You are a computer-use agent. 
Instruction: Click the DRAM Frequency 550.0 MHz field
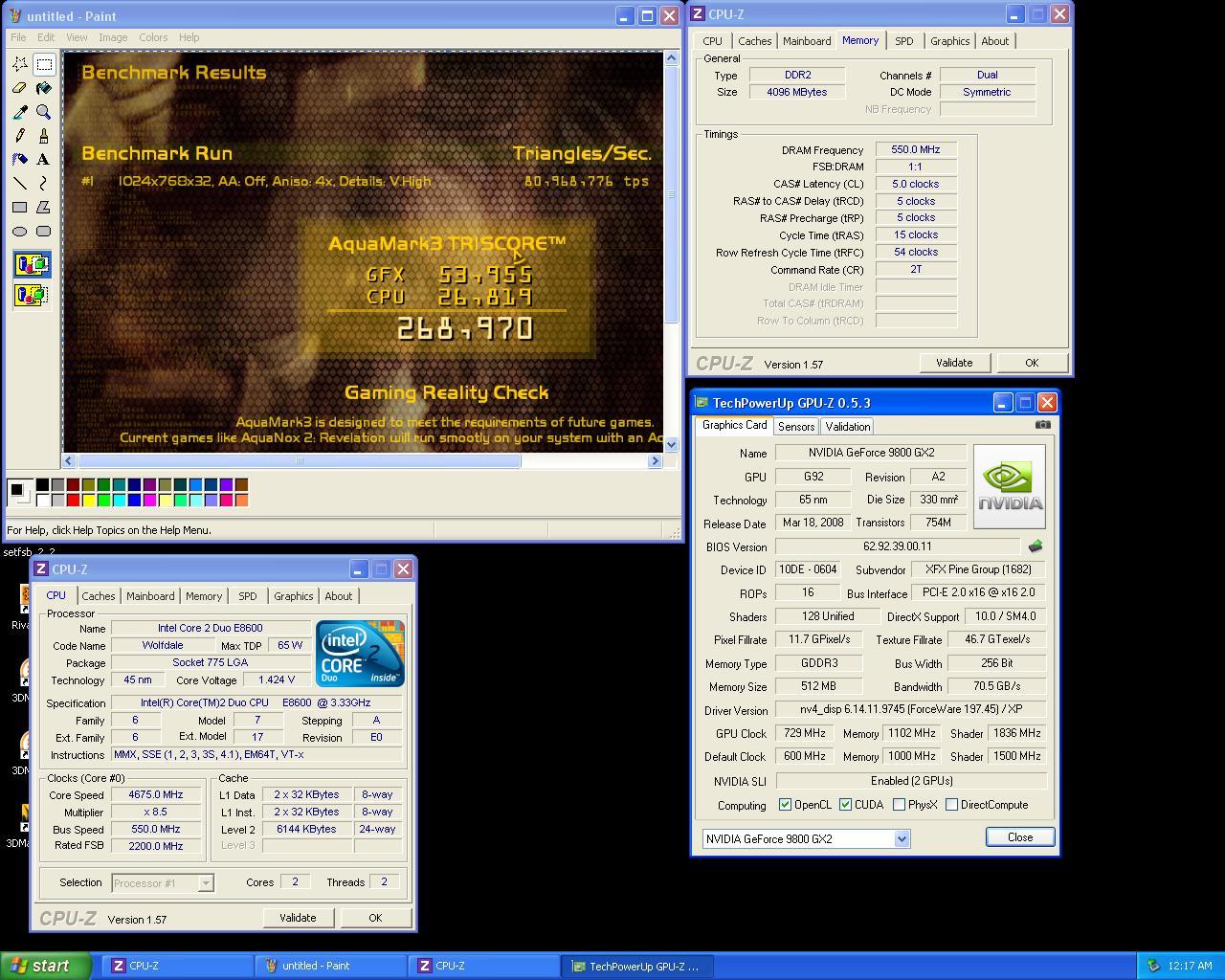916,149
